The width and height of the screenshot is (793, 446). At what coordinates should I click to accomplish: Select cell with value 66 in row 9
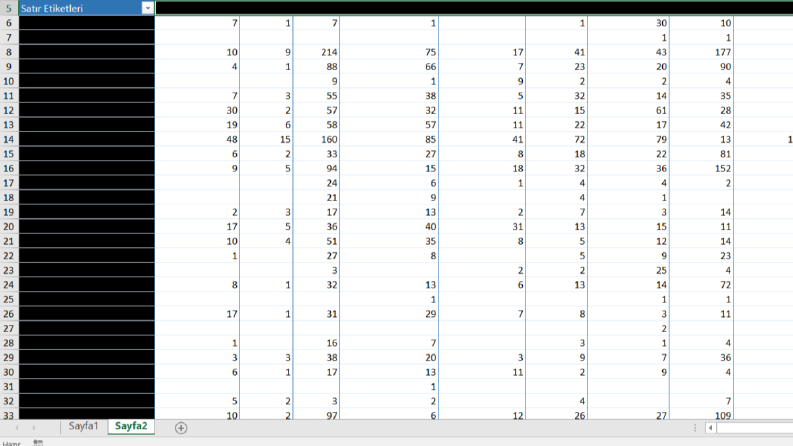click(x=389, y=66)
